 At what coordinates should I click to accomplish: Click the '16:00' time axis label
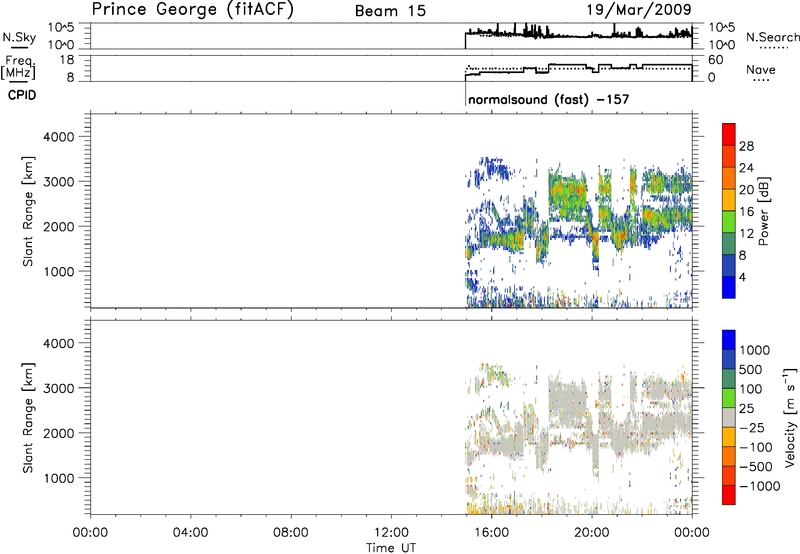491,533
